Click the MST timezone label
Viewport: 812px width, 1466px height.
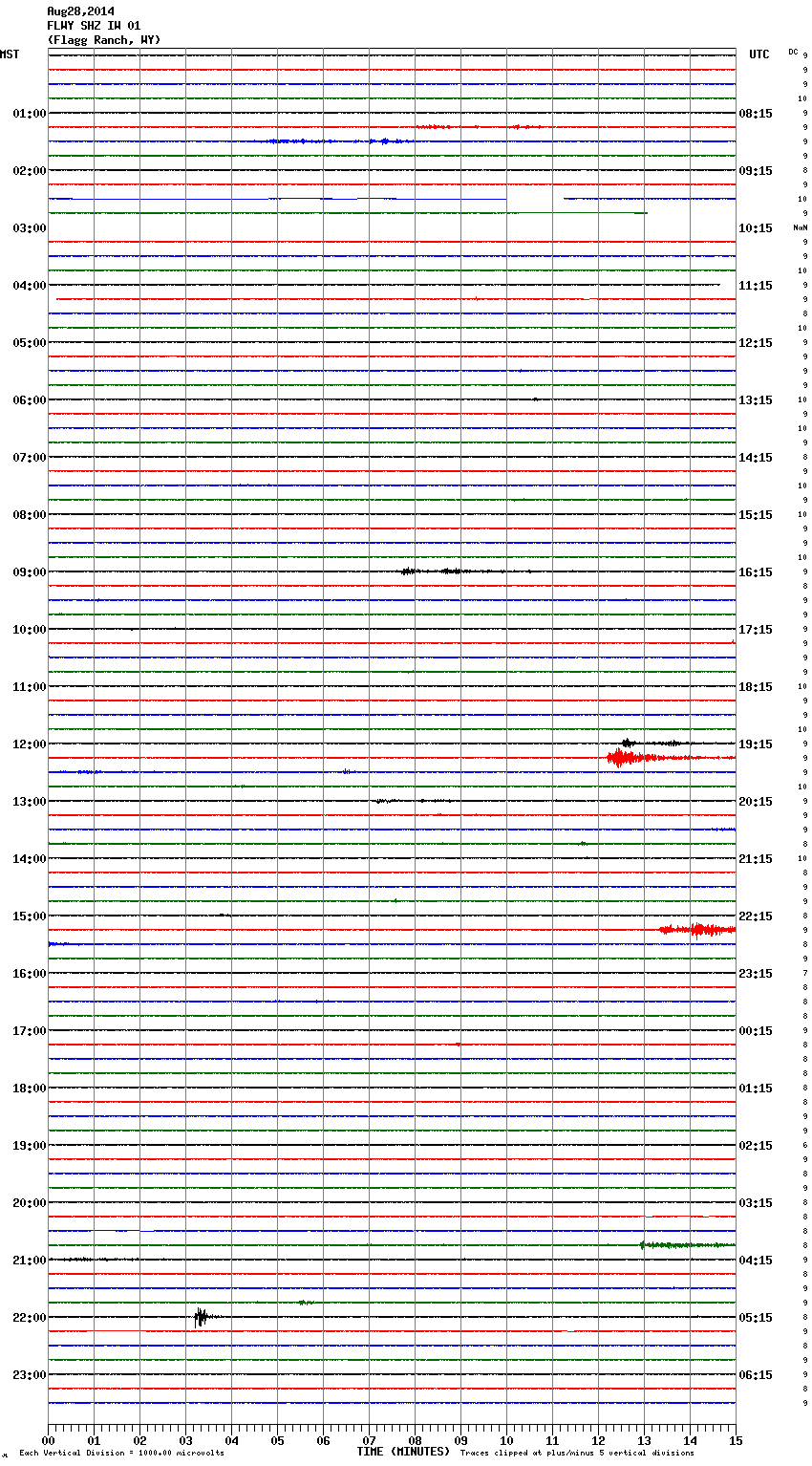coord(10,54)
